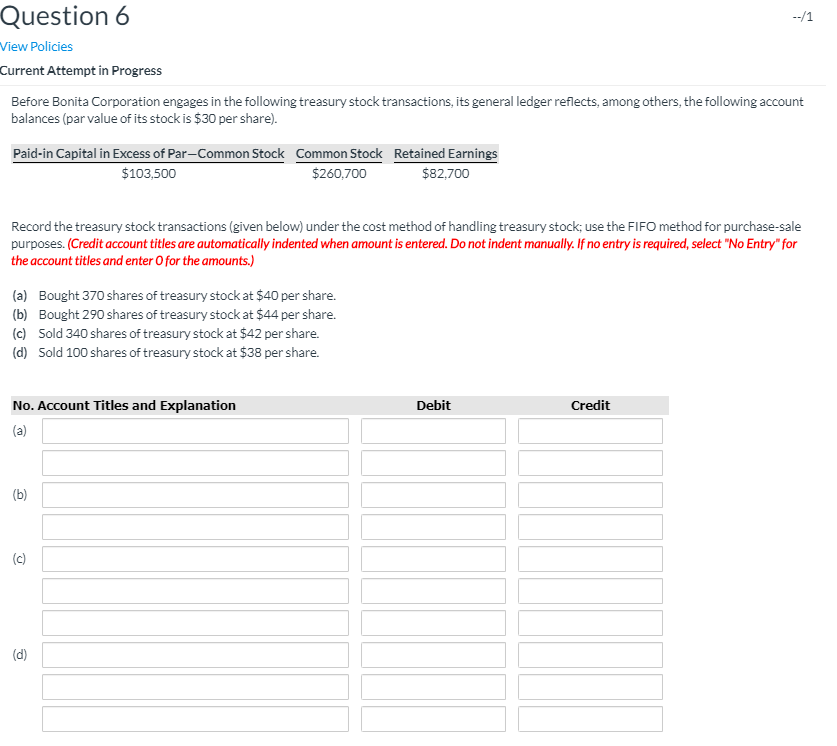Click the first account title field for entry (d)
The image size is (837, 746).
[194, 654]
